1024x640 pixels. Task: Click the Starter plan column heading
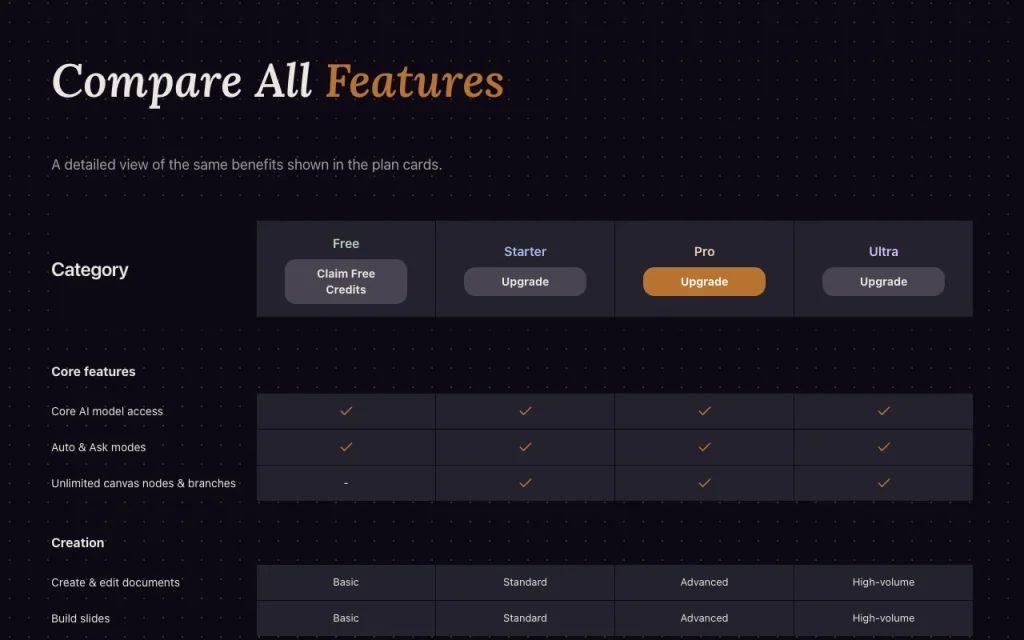(525, 251)
